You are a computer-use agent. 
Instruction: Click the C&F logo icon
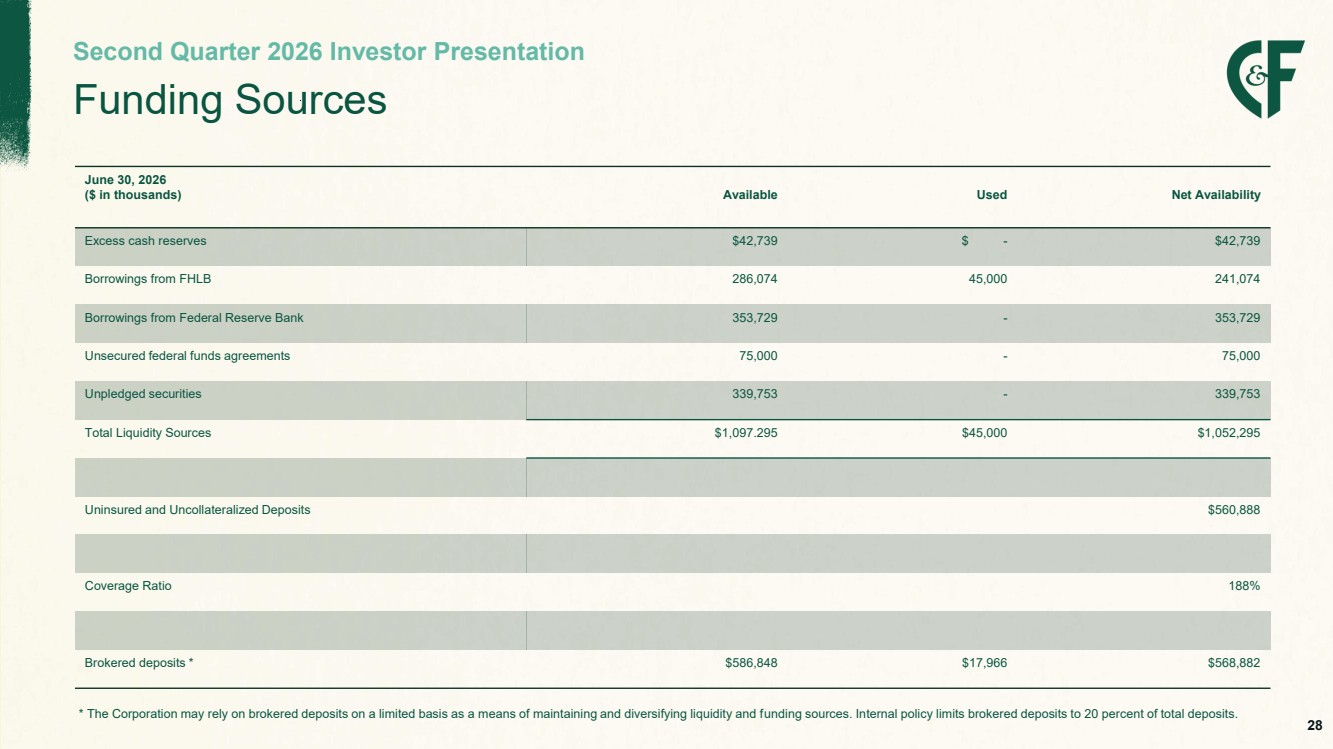tap(1265, 79)
